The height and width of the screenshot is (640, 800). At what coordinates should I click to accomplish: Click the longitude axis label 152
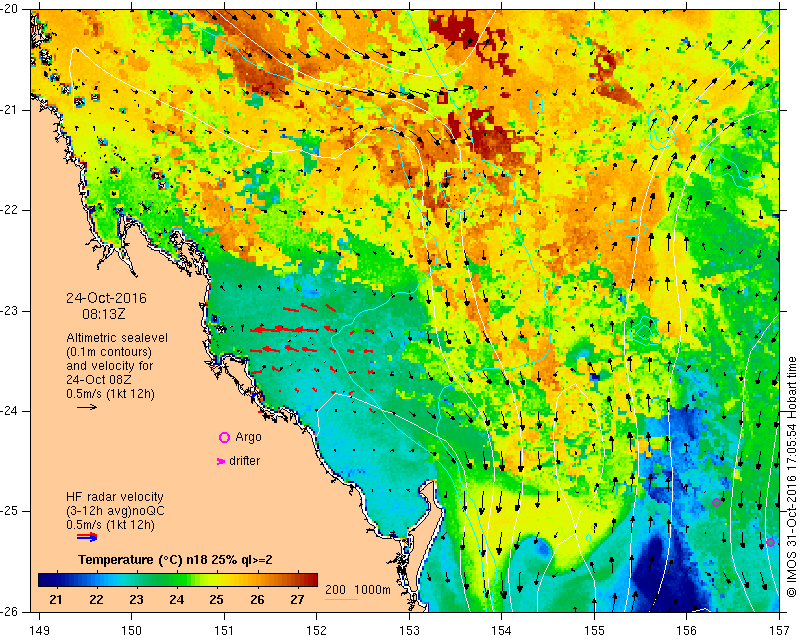tap(316, 631)
